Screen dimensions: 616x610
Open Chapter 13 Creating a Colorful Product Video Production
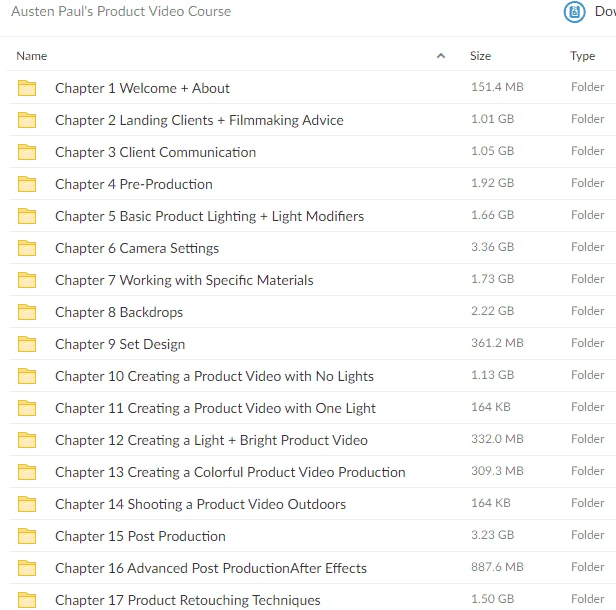tap(230, 472)
